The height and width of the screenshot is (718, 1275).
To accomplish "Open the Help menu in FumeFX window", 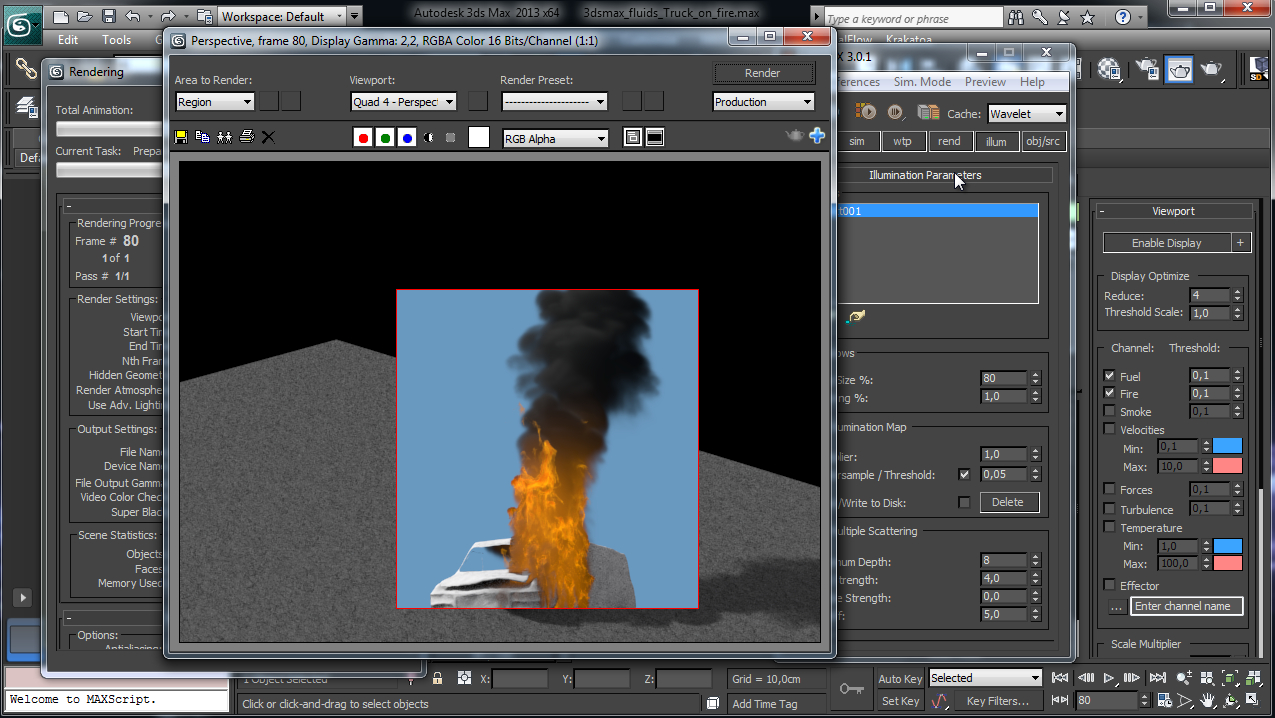I will pos(1032,82).
